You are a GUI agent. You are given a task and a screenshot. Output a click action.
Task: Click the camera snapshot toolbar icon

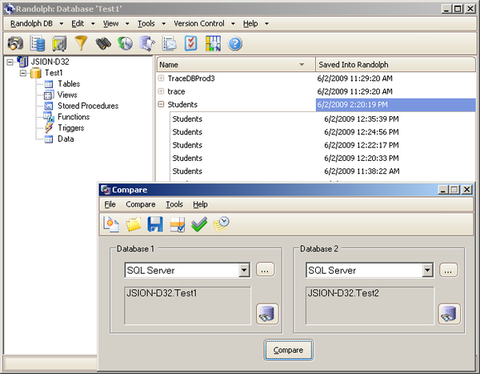pyautogui.click(x=15, y=43)
